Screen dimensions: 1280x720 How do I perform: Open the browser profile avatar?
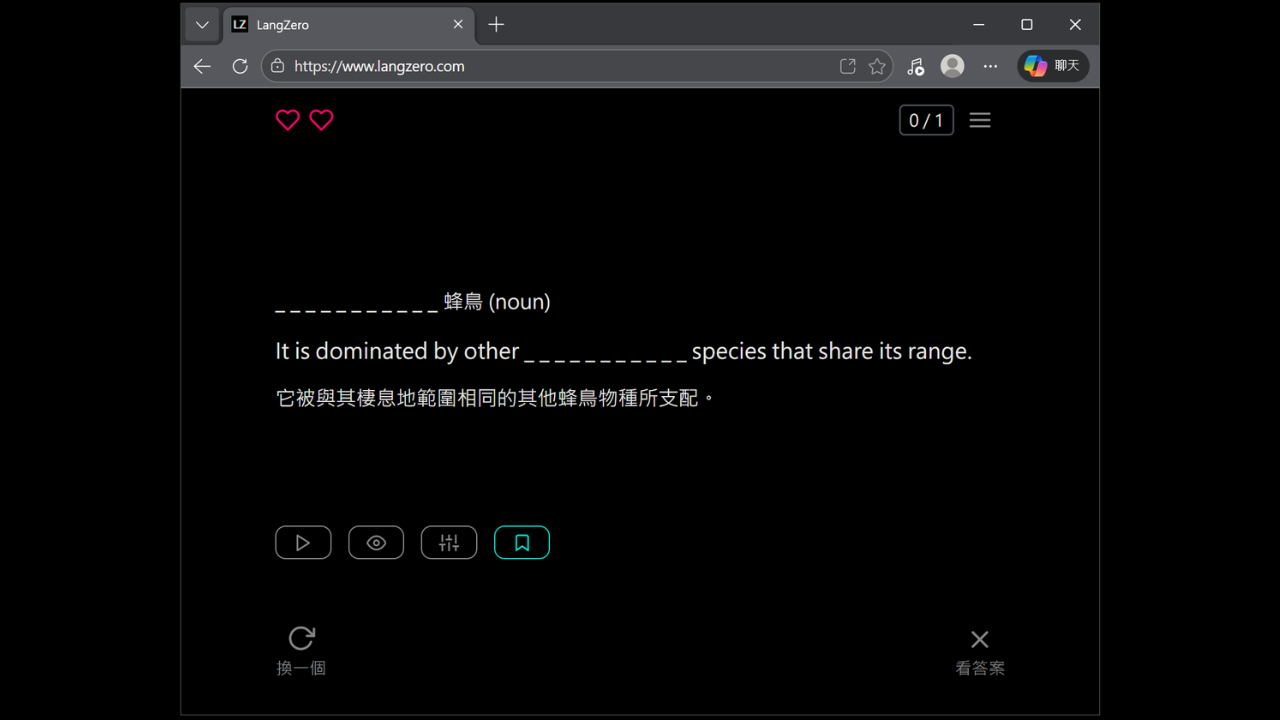pyautogui.click(x=952, y=66)
